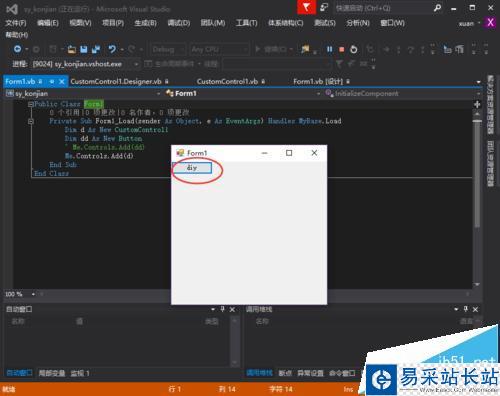This screenshot has width=500, height=396.
Task: Click the pin icon on Form1.vb tab
Action: point(52,81)
